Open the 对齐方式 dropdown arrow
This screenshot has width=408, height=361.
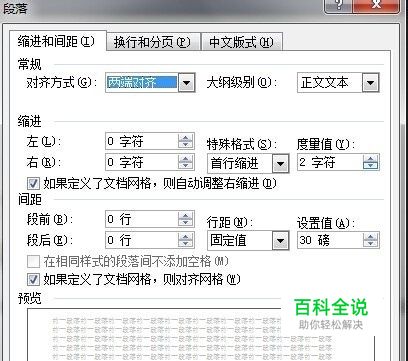(x=187, y=82)
